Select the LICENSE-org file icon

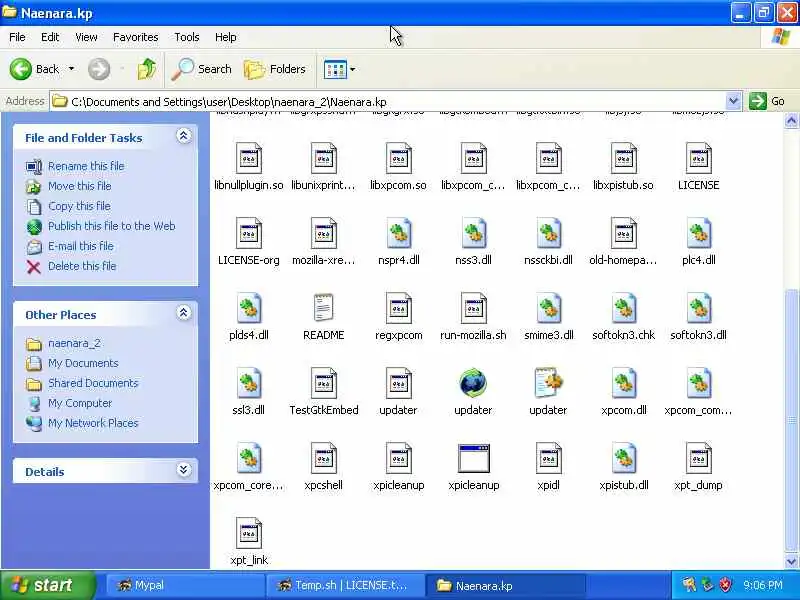point(248,233)
